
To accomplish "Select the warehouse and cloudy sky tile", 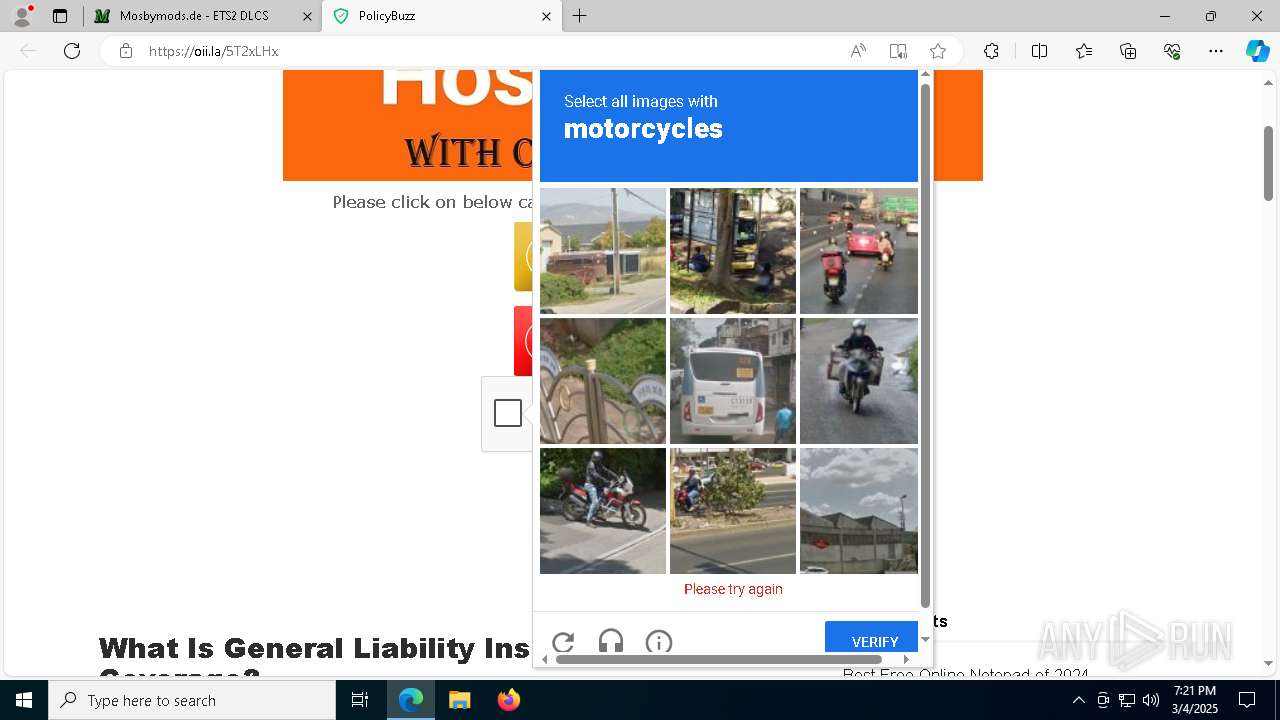I will click(x=859, y=511).
